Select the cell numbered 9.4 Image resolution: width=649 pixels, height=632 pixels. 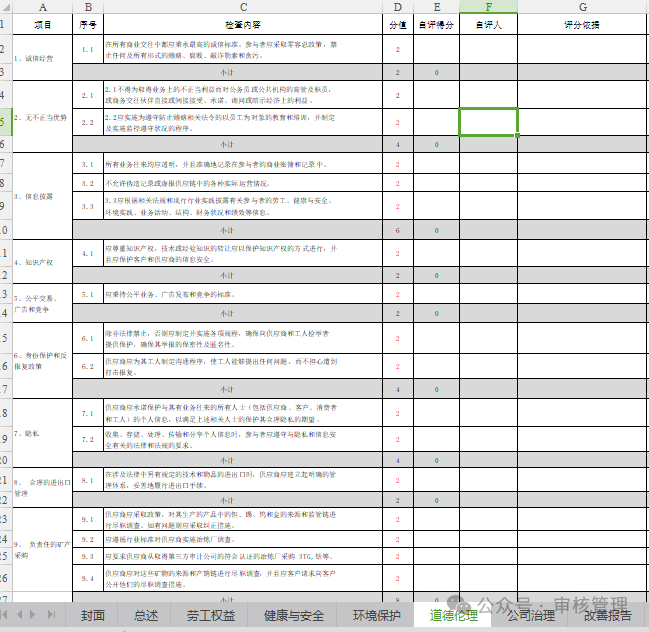pos(88,578)
